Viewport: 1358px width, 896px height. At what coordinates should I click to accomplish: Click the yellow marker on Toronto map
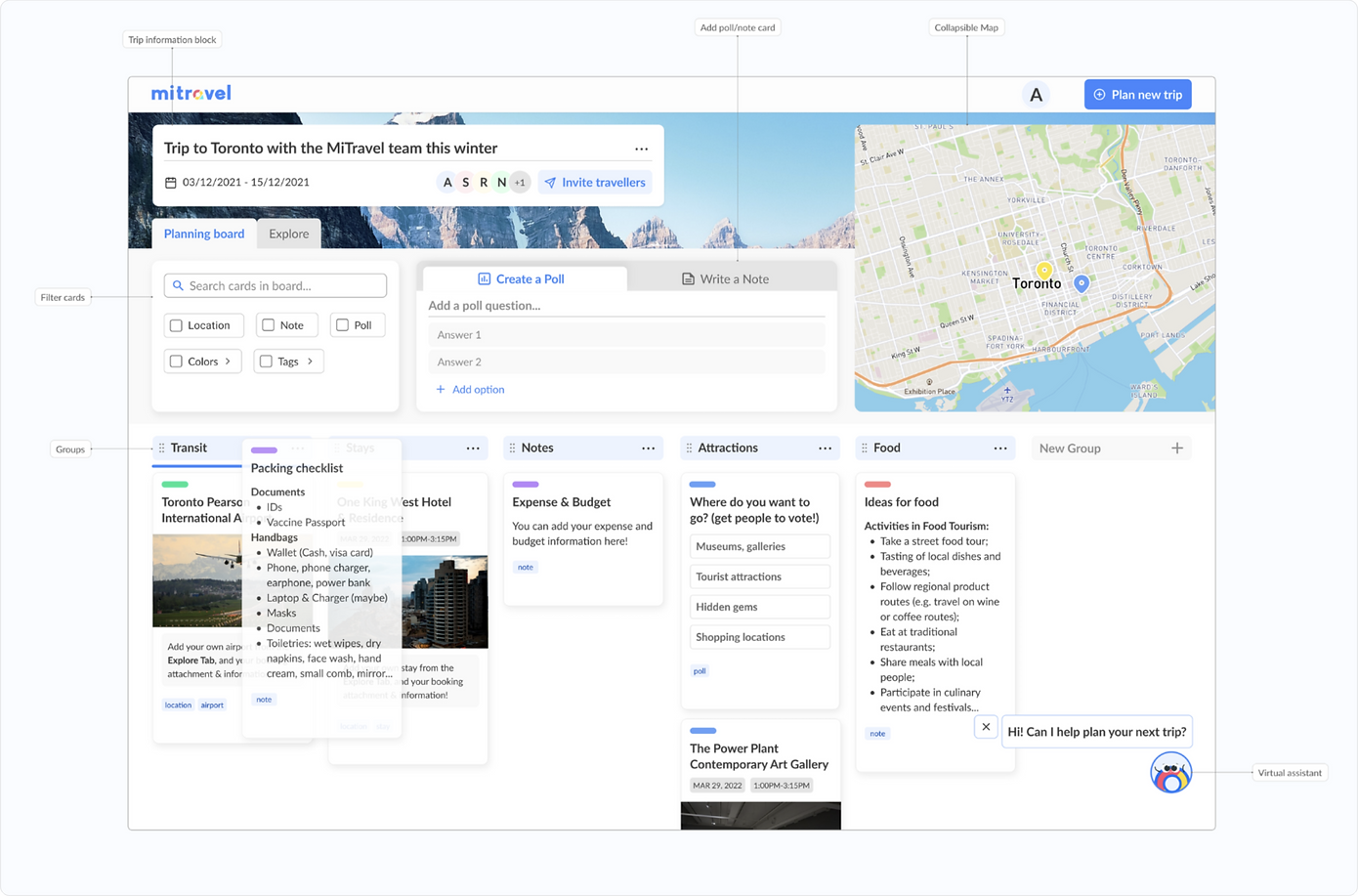pyautogui.click(x=1043, y=270)
